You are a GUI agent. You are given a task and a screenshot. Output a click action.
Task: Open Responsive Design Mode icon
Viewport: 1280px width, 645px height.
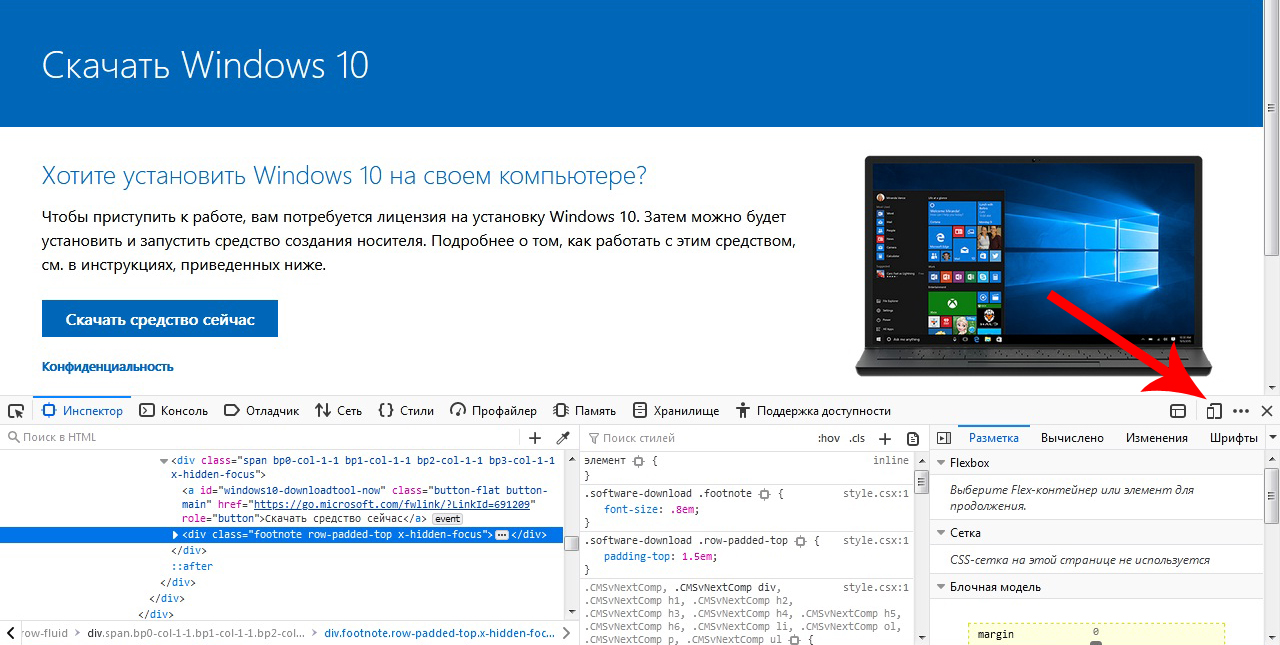point(1214,411)
